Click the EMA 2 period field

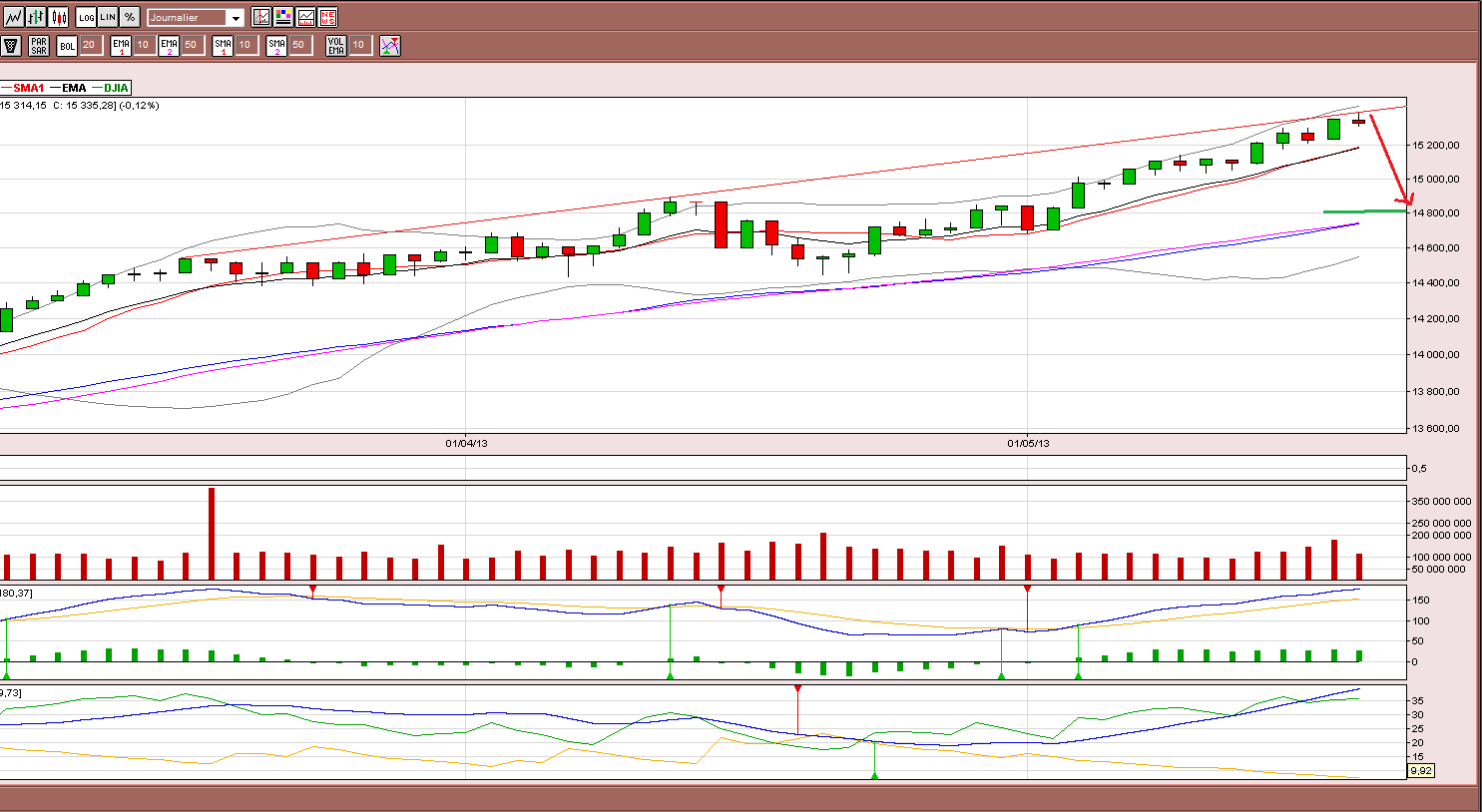point(193,45)
